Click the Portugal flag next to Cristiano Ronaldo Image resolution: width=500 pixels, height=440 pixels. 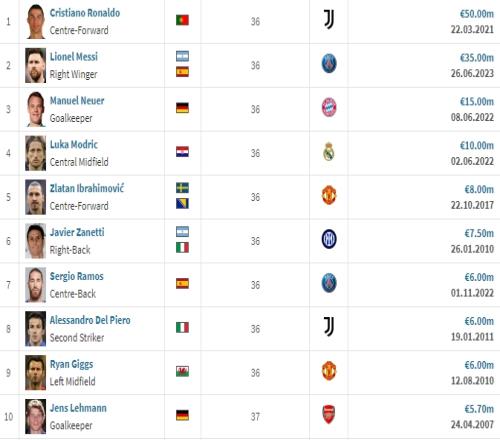pos(182,20)
